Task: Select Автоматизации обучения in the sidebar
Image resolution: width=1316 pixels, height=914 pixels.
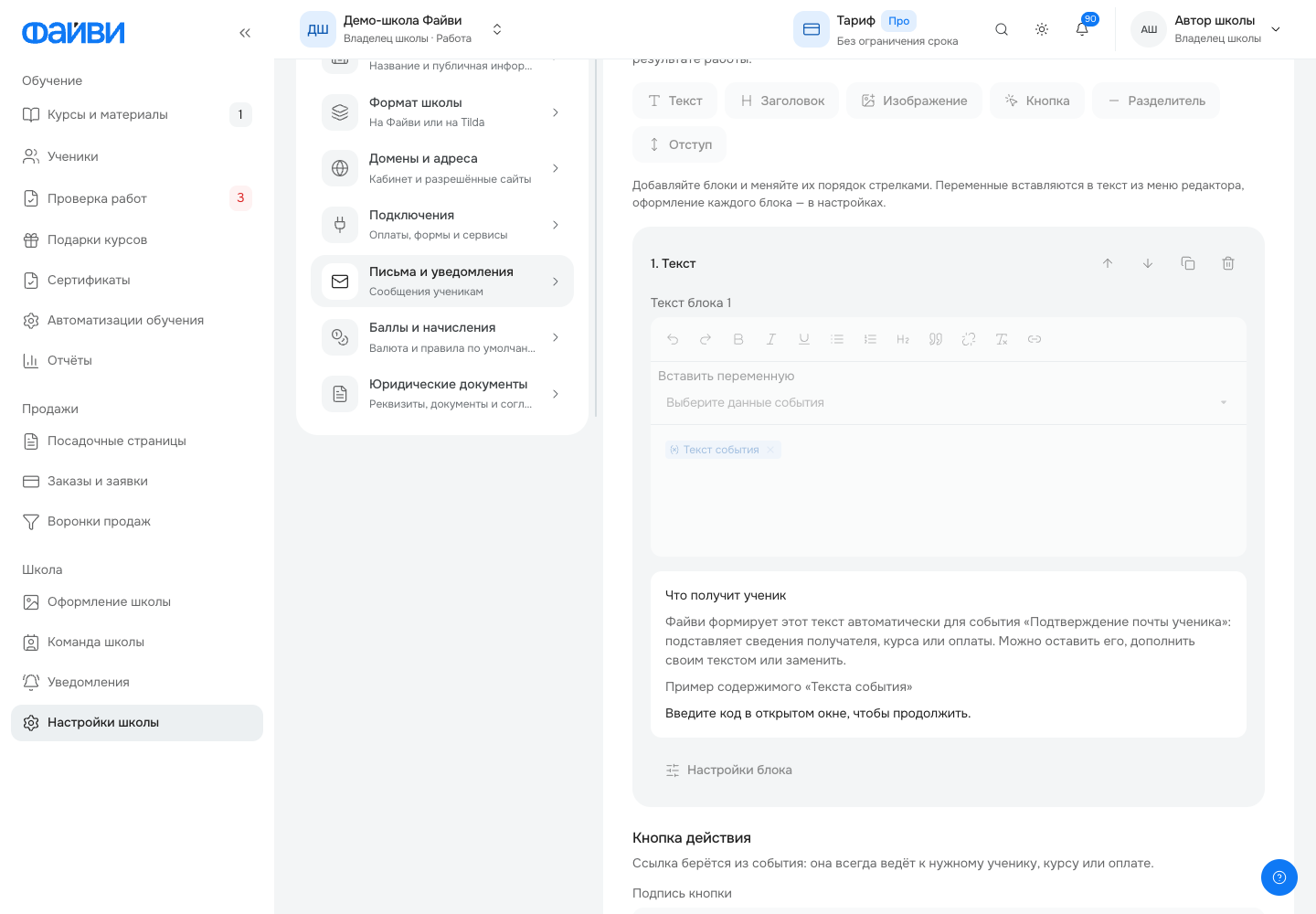Action: 137,320
